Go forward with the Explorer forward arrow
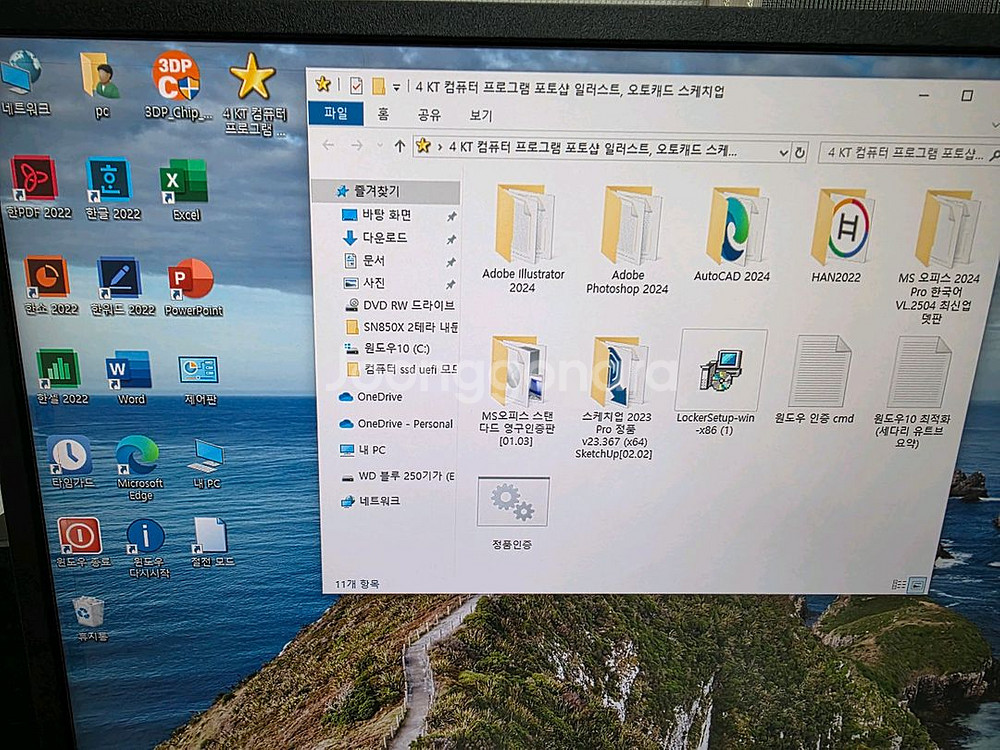1000x750 pixels. 357,146
